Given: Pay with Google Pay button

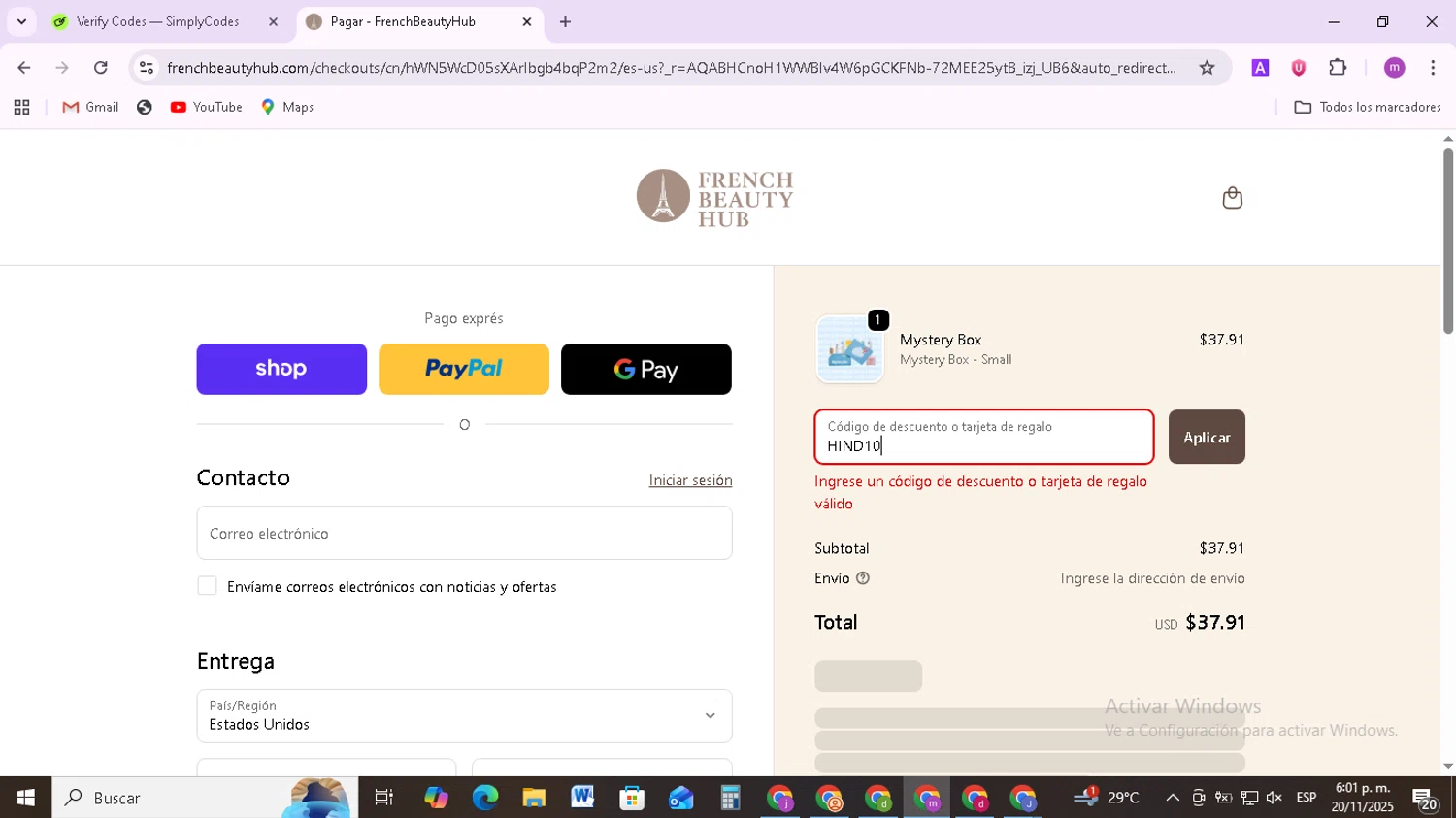Looking at the screenshot, I should (646, 369).
